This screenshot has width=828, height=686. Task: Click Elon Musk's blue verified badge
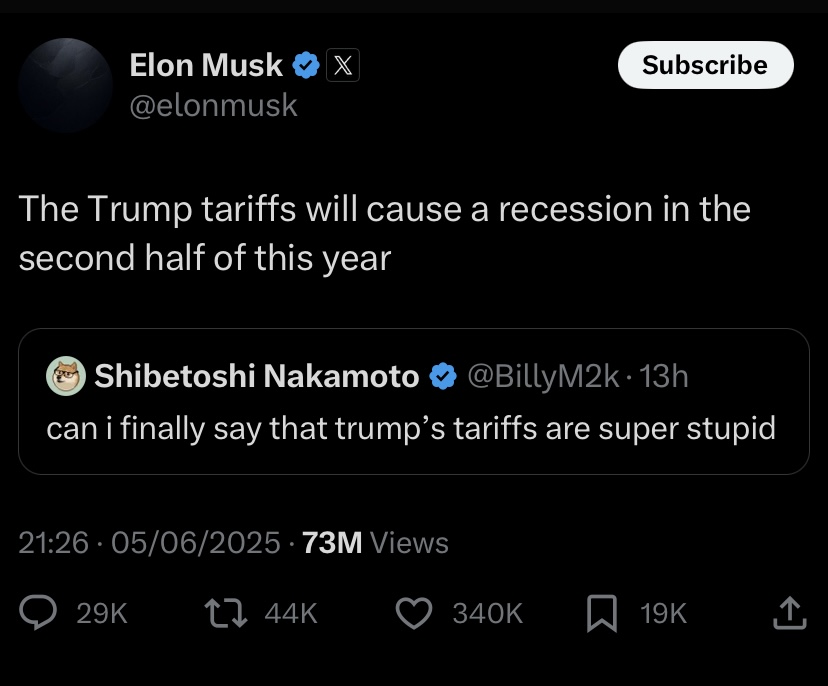tap(305, 66)
